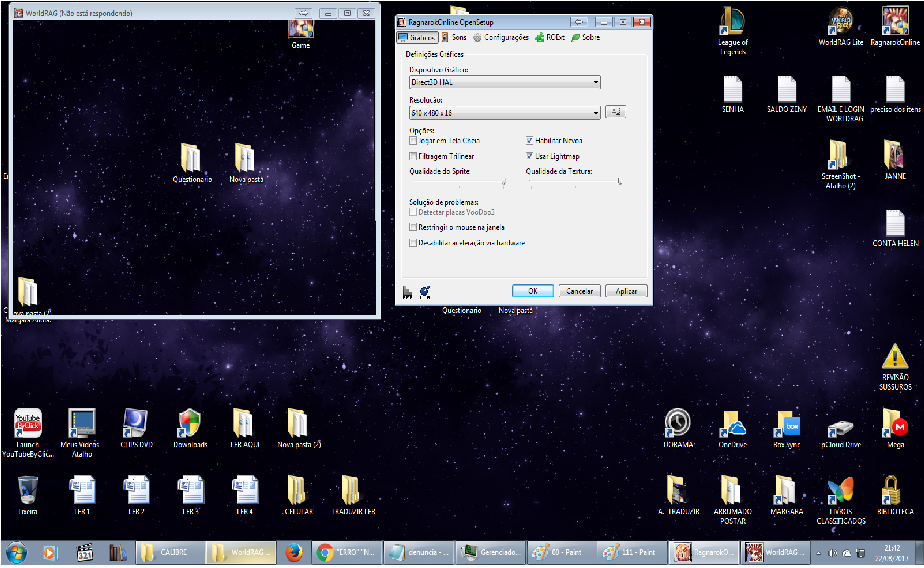Open Firefox from the taskbar
Viewport: 924px width, 568px height.
click(x=293, y=553)
